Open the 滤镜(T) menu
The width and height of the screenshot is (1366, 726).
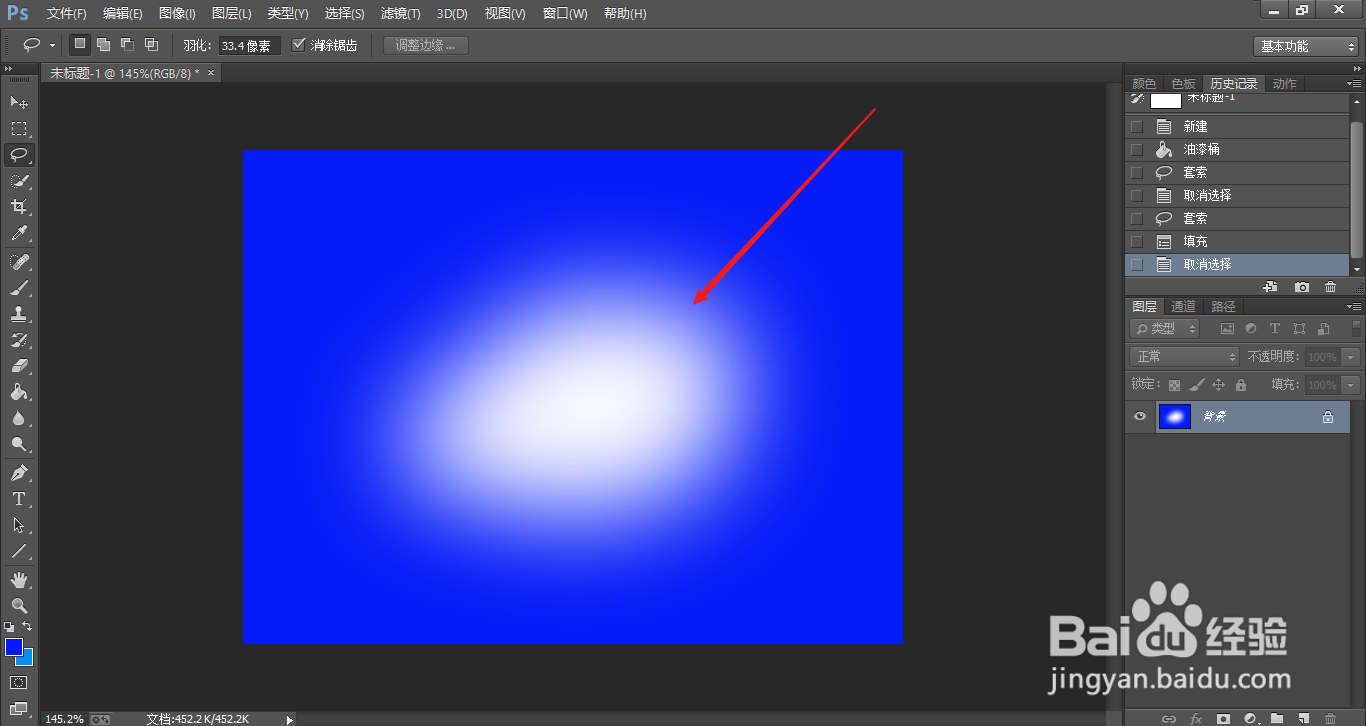tap(400, 14)
